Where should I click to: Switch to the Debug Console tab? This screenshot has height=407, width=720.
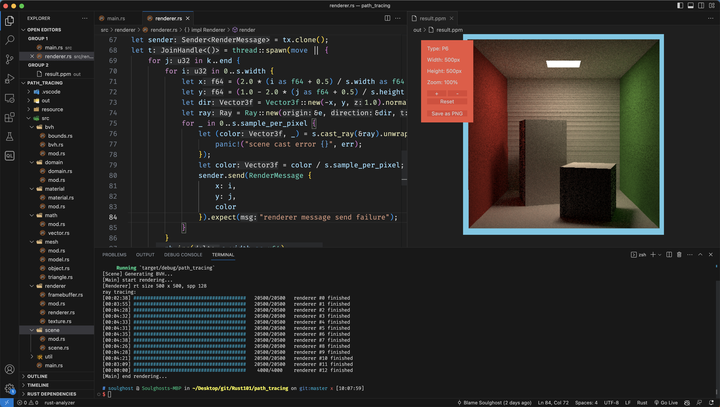(x=183, y=255)
